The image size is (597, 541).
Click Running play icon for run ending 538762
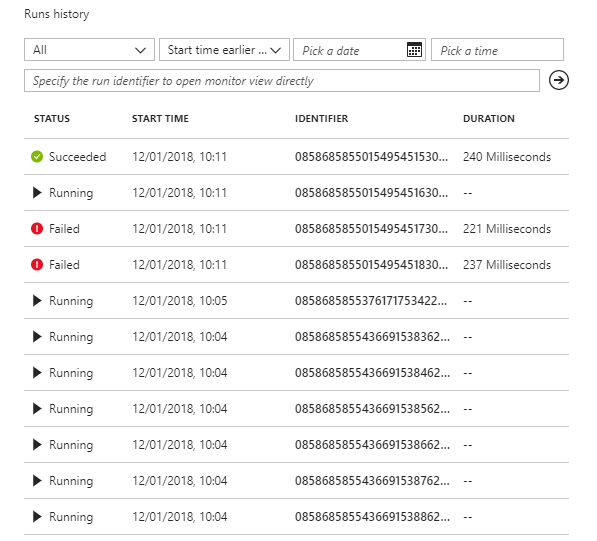[37, 480]
